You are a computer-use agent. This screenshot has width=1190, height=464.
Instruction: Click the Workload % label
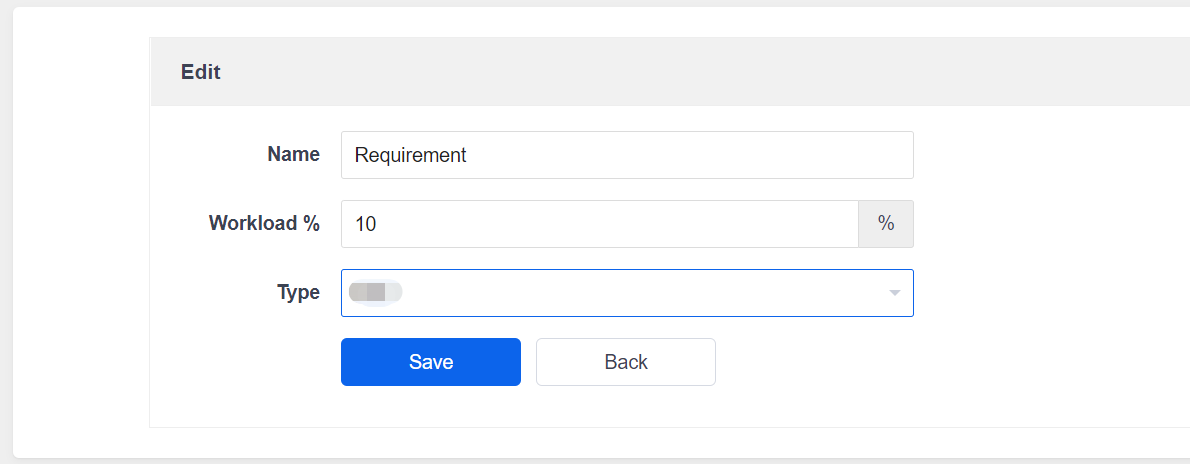(264, 224)
